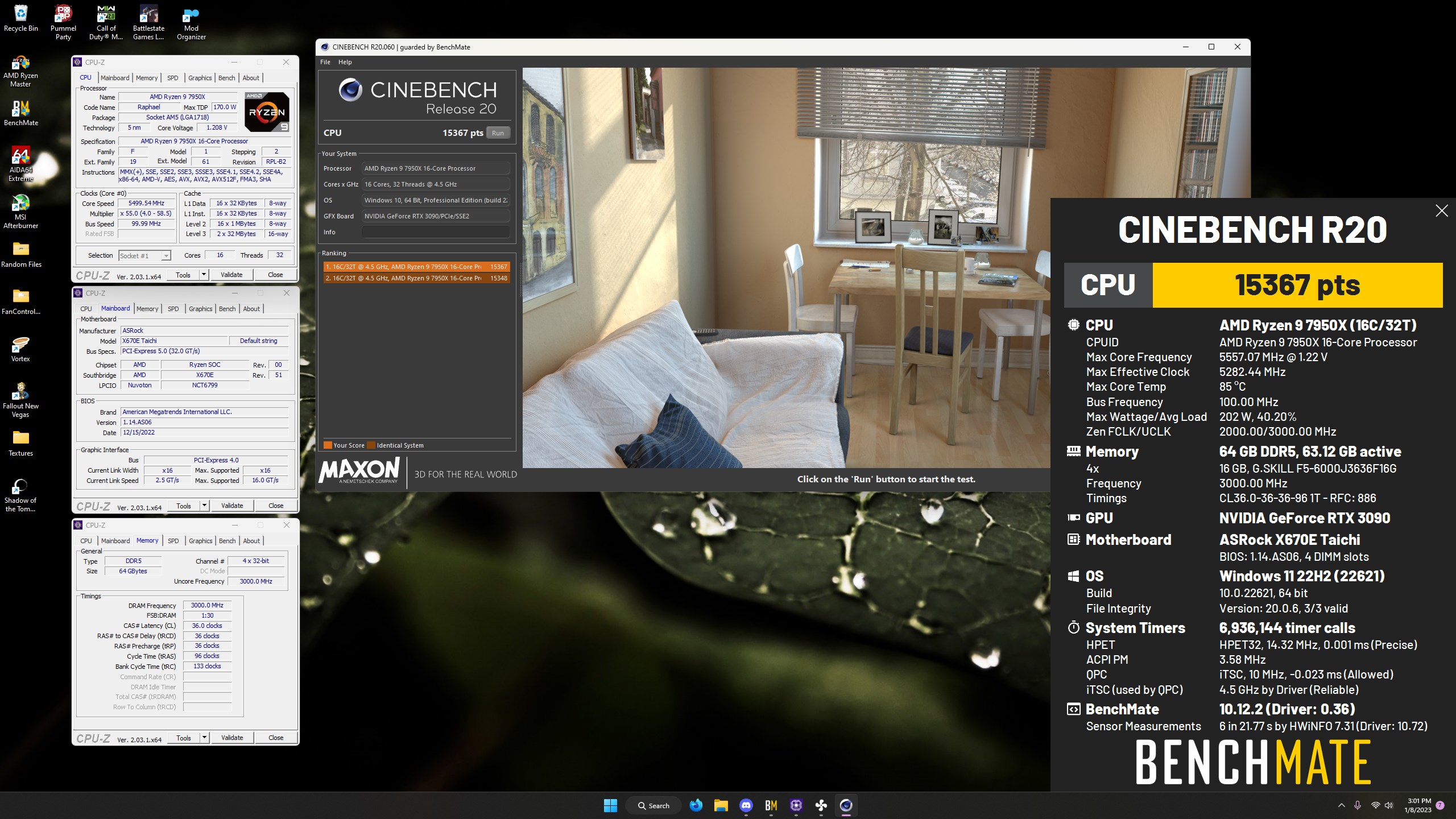Open the fan control taskbar icon
Screen dimensions: 1456x819
pos(821,805)
